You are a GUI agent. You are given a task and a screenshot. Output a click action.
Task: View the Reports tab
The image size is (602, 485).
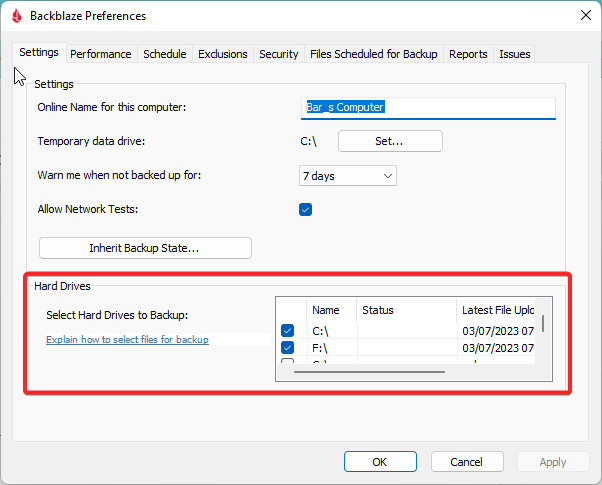468,54
